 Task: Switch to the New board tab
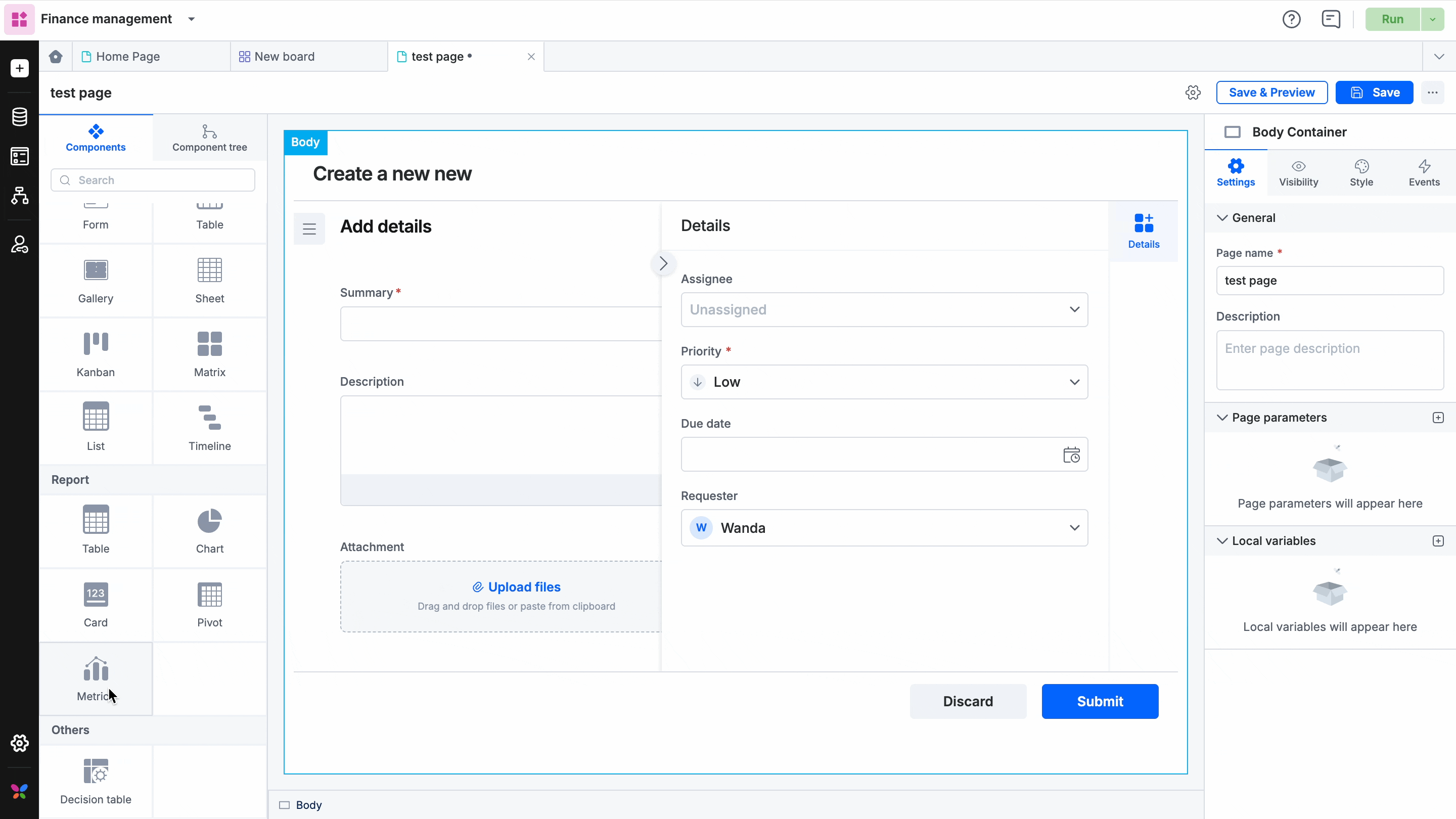click(x=309, y=57)
